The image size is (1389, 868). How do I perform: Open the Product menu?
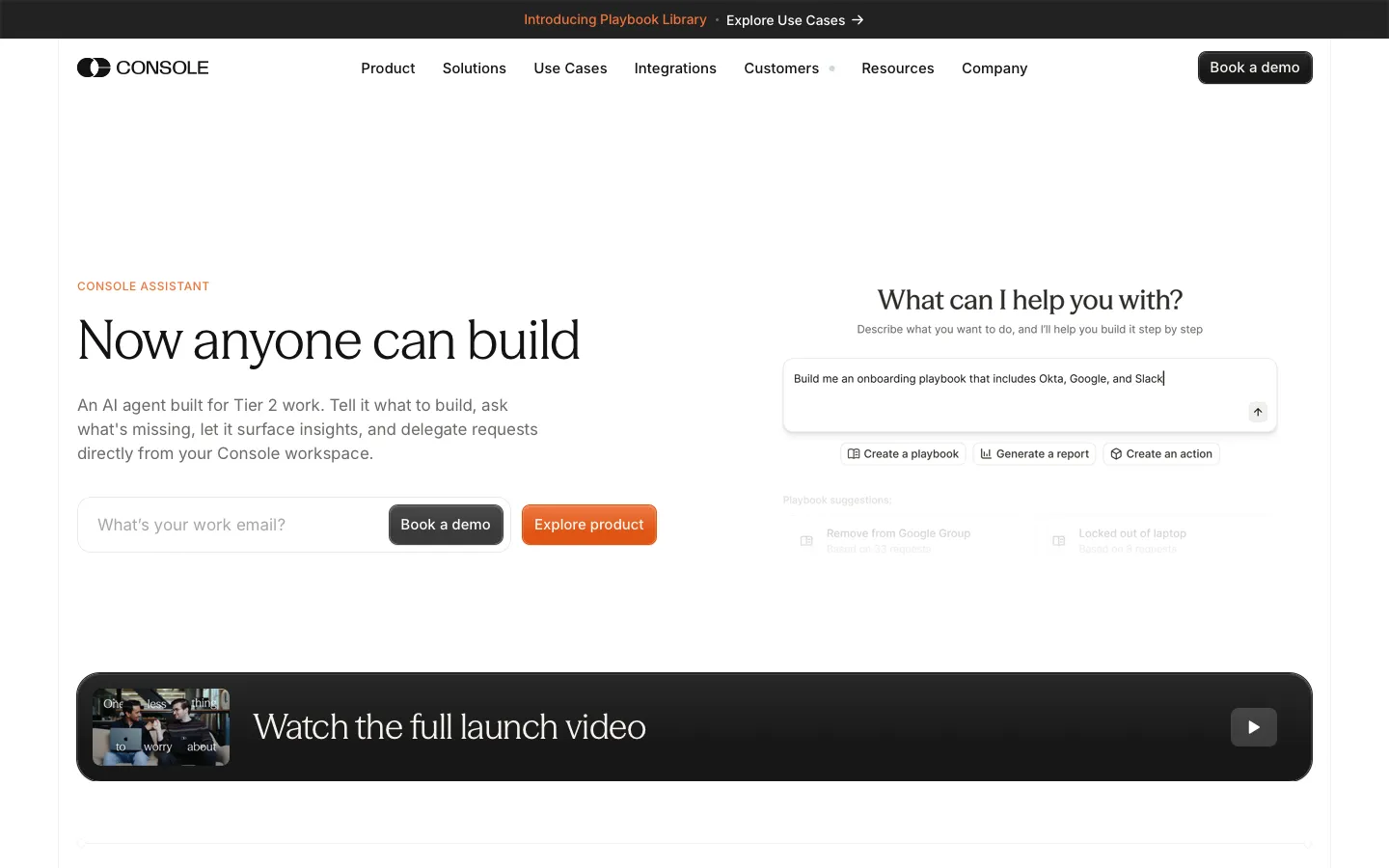(388, 68)
